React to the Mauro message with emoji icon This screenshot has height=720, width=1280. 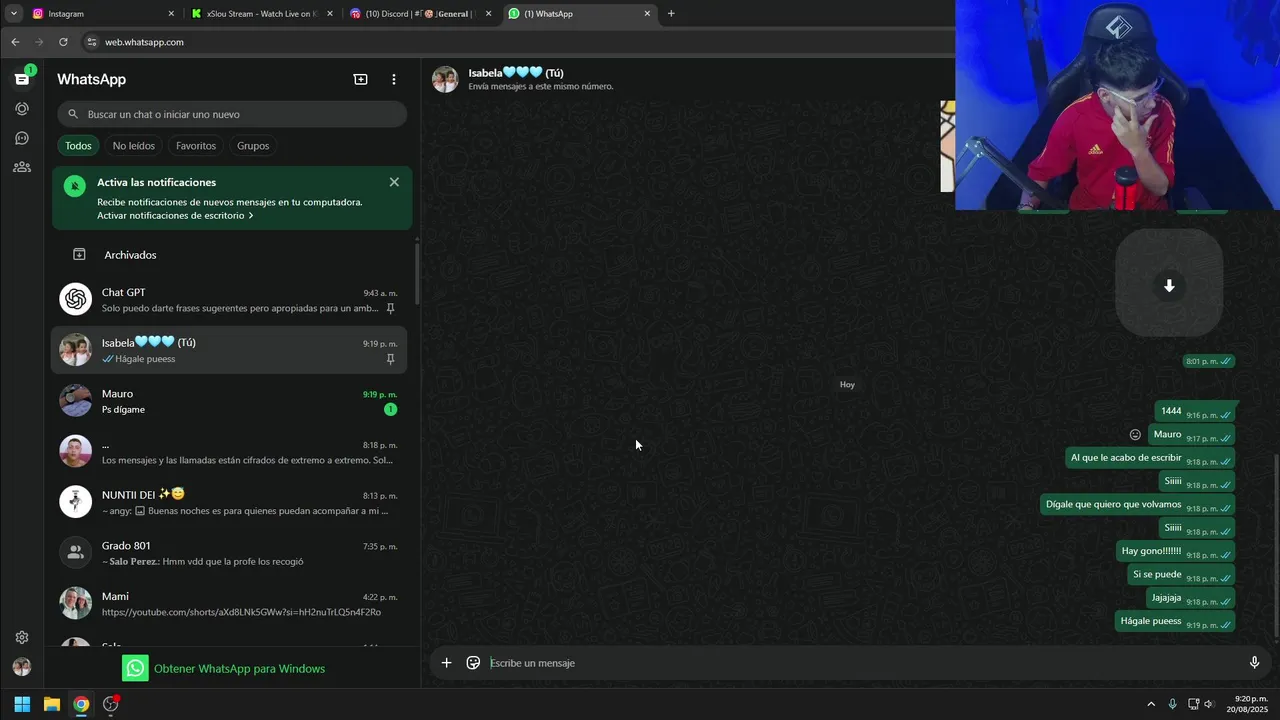coord(1135,435)
